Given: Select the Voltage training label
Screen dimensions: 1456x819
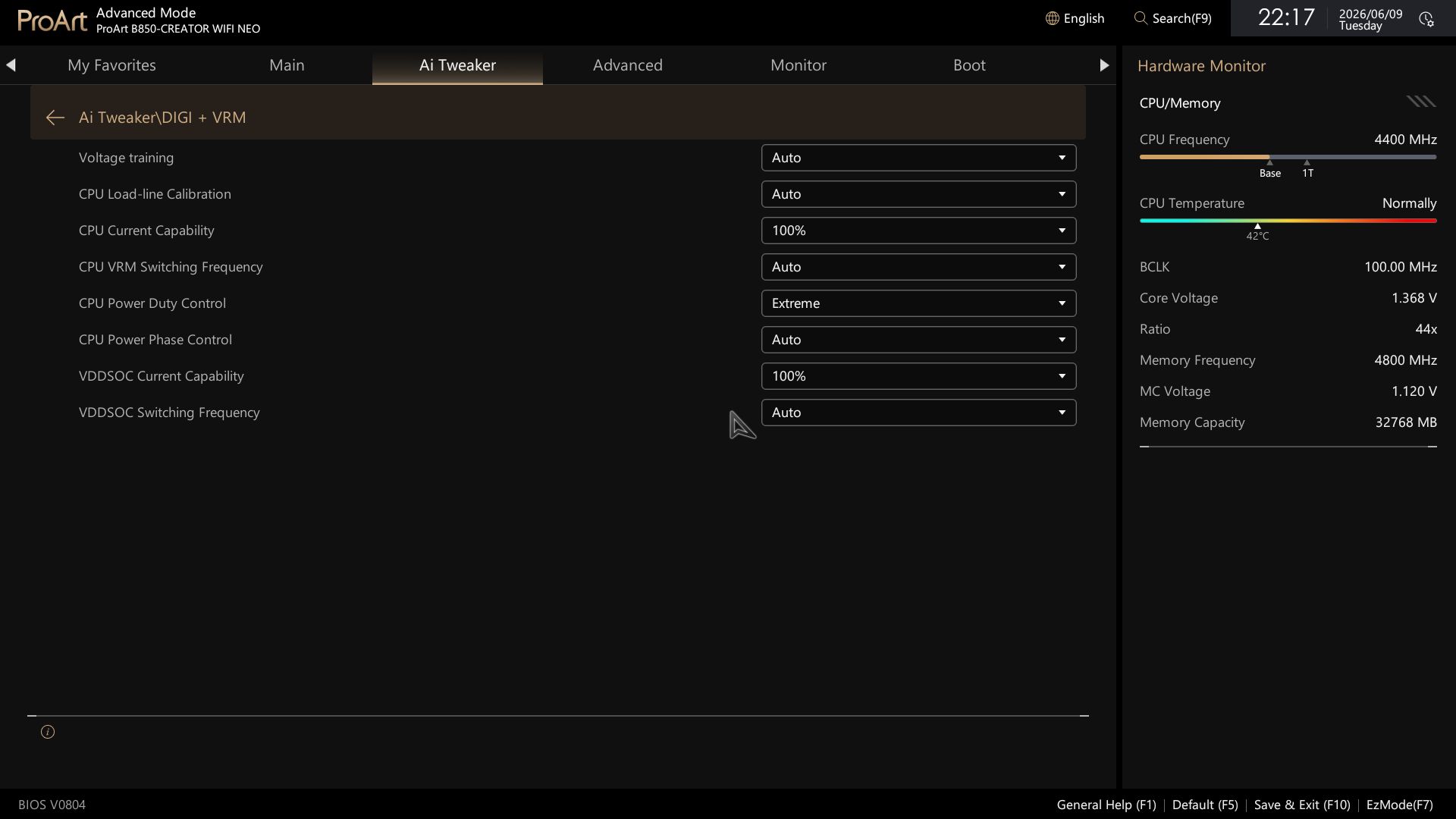Looking at the screenshot, I should 126,158.
